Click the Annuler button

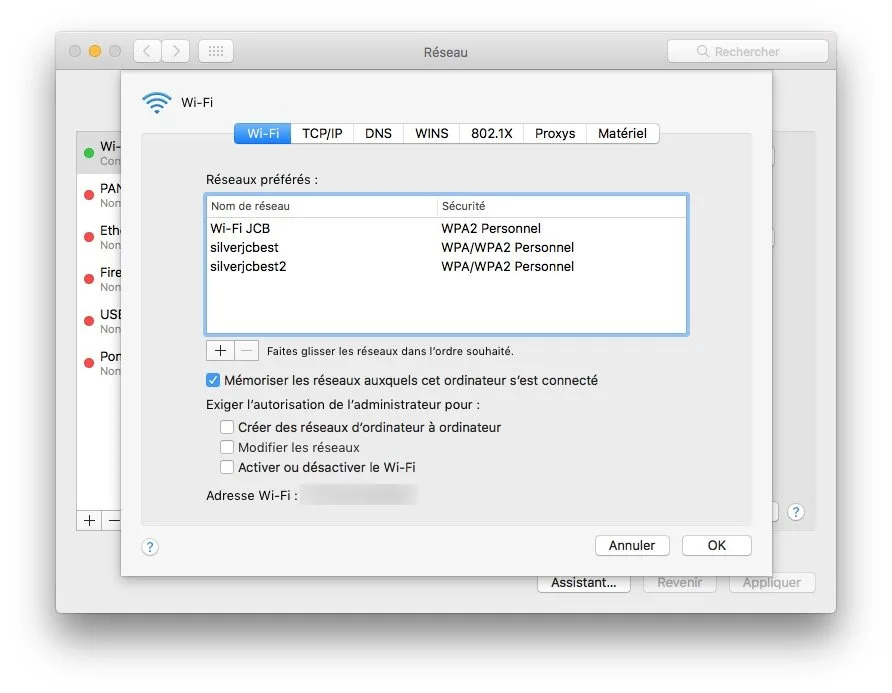(632, 545)
